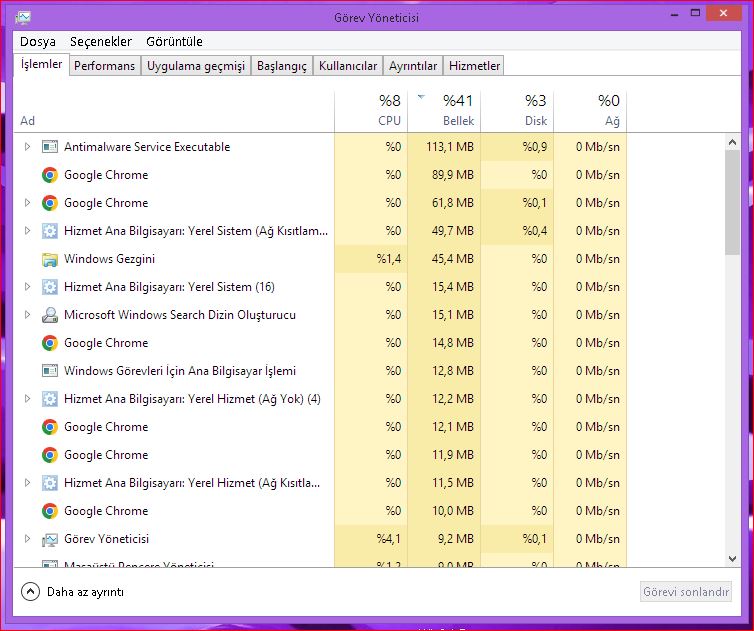This screenshot has width=754, height=631.
Task: Click the Daha az ayrıntı label
Action: pos(85,592)
